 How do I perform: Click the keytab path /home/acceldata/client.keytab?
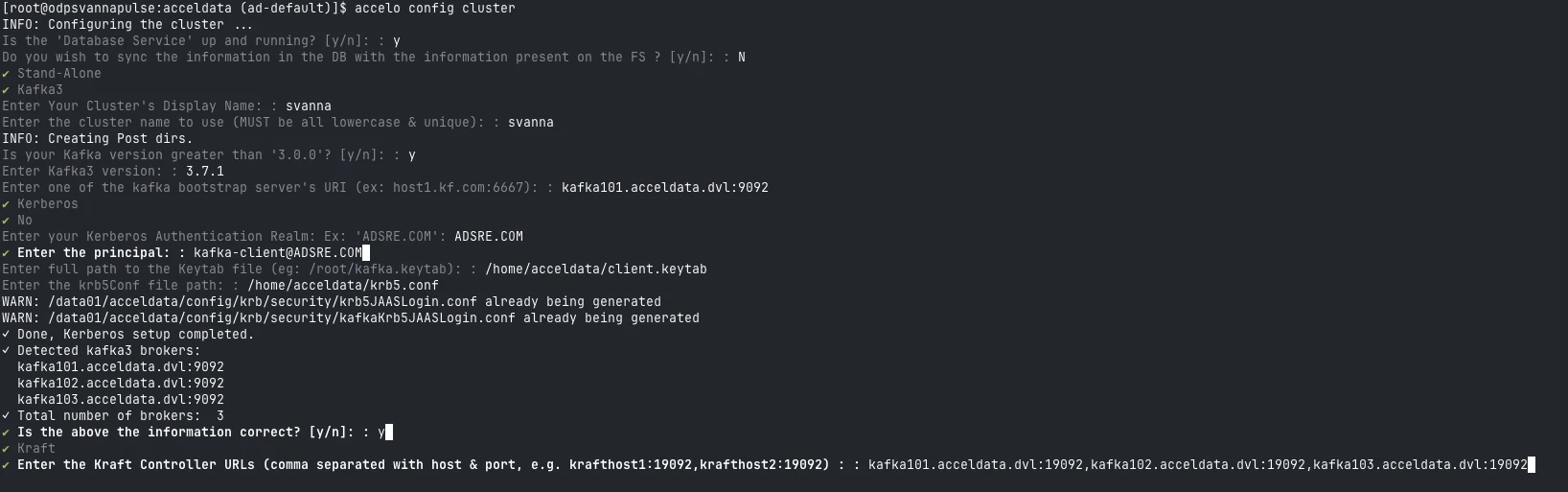(595, 269)
